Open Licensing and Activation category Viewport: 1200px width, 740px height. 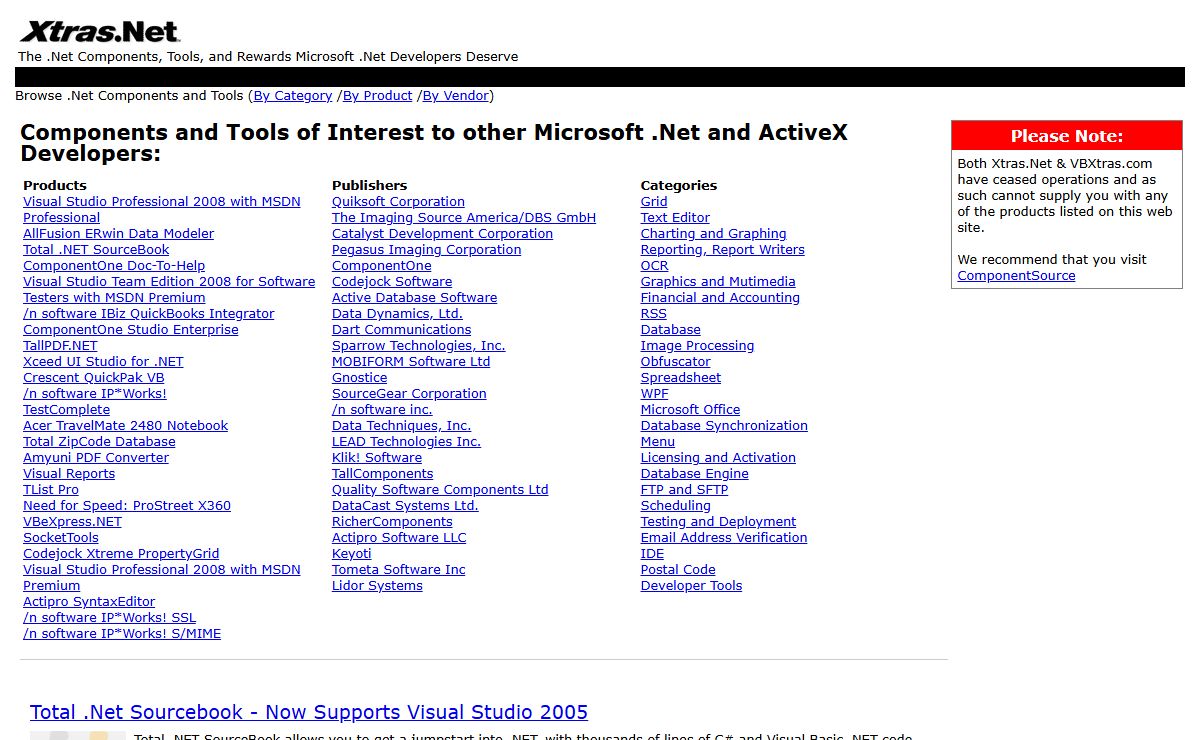tap(718, 458)
